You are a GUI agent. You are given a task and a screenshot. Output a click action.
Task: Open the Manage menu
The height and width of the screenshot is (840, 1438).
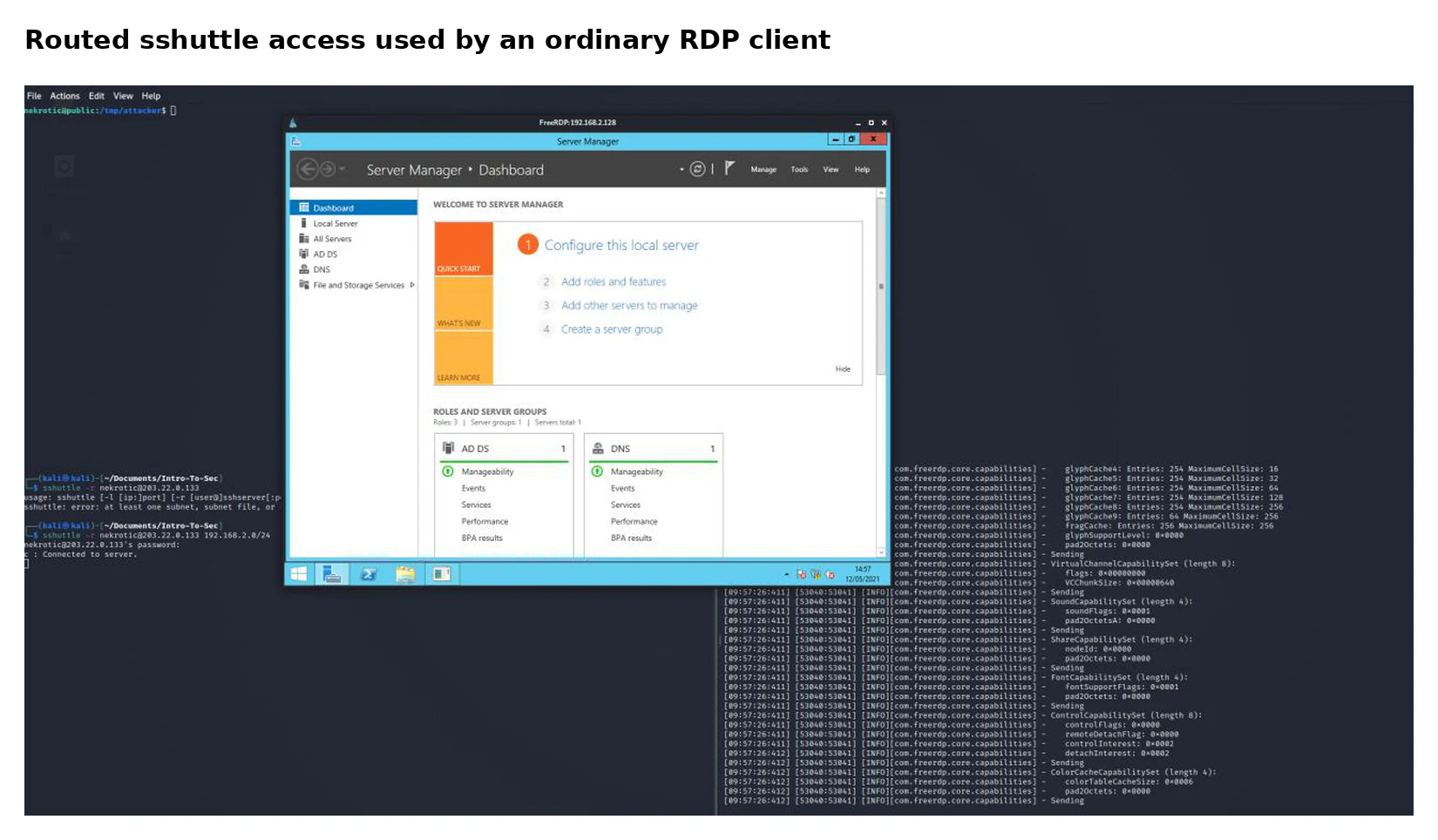[763, 170]
